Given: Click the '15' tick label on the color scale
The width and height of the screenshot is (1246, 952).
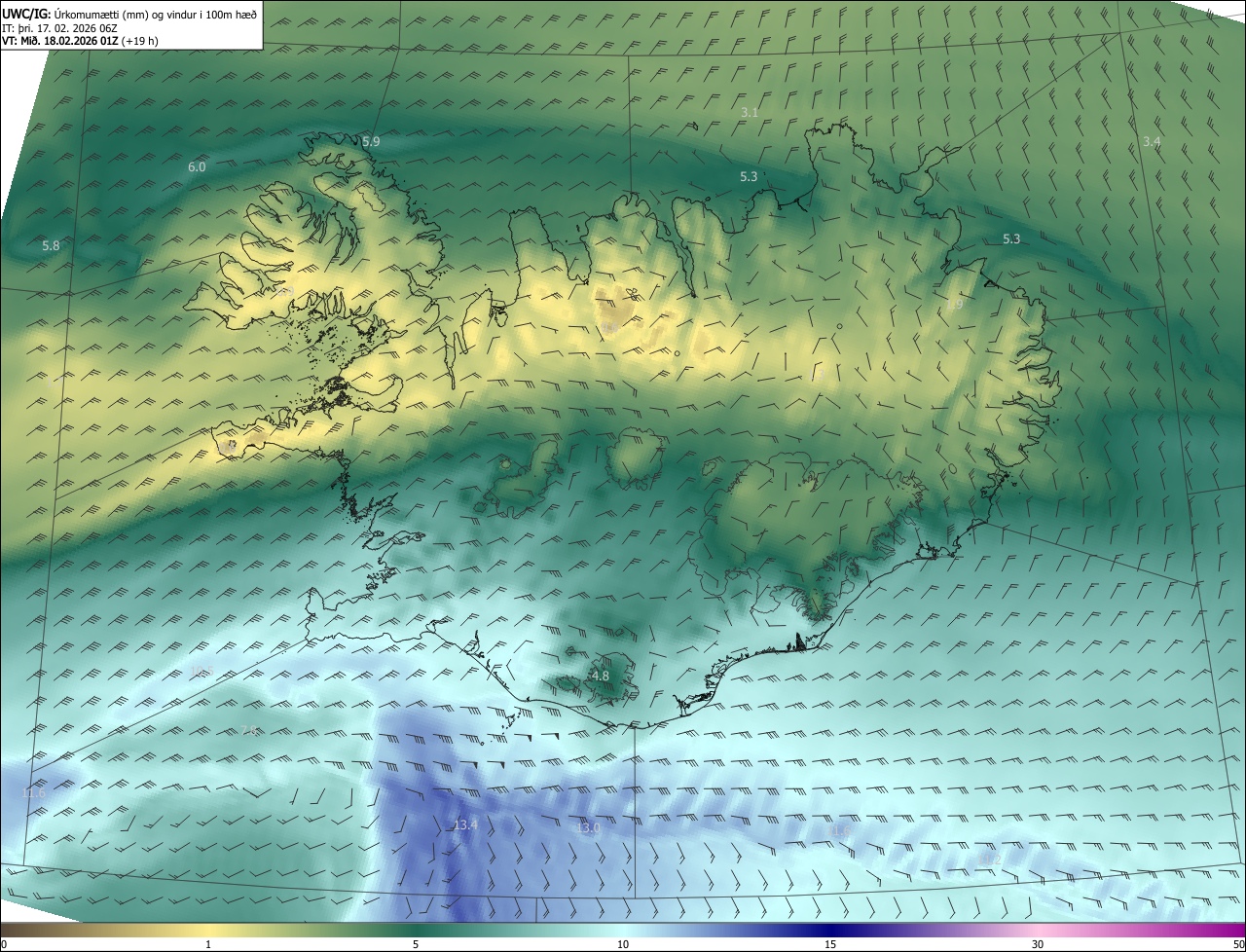Looking at the screenshot, I should 830,945.
